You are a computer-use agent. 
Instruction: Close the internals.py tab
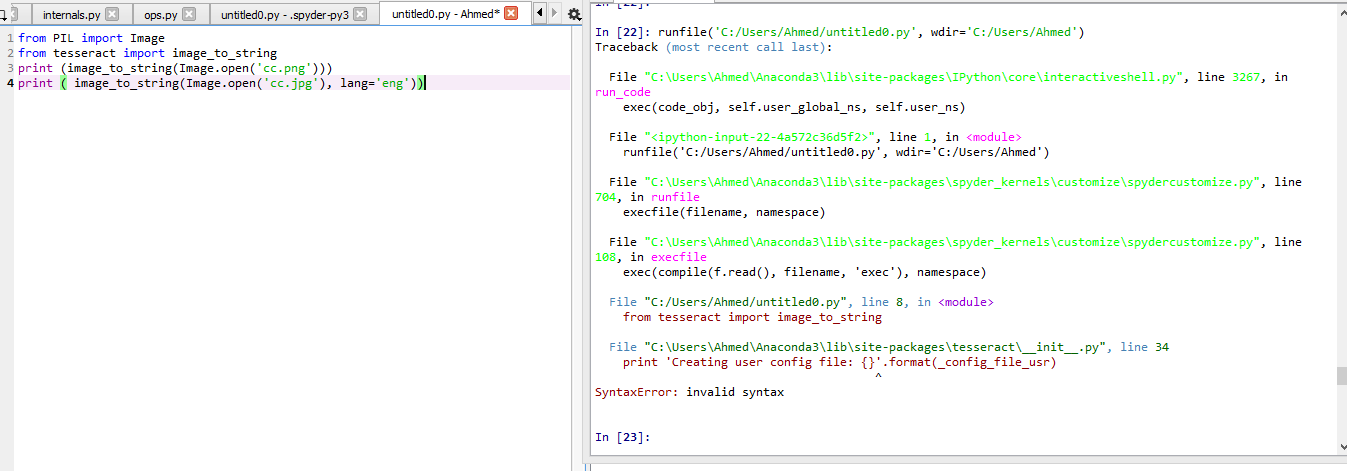pyautogui.click(x=112, y=14)
